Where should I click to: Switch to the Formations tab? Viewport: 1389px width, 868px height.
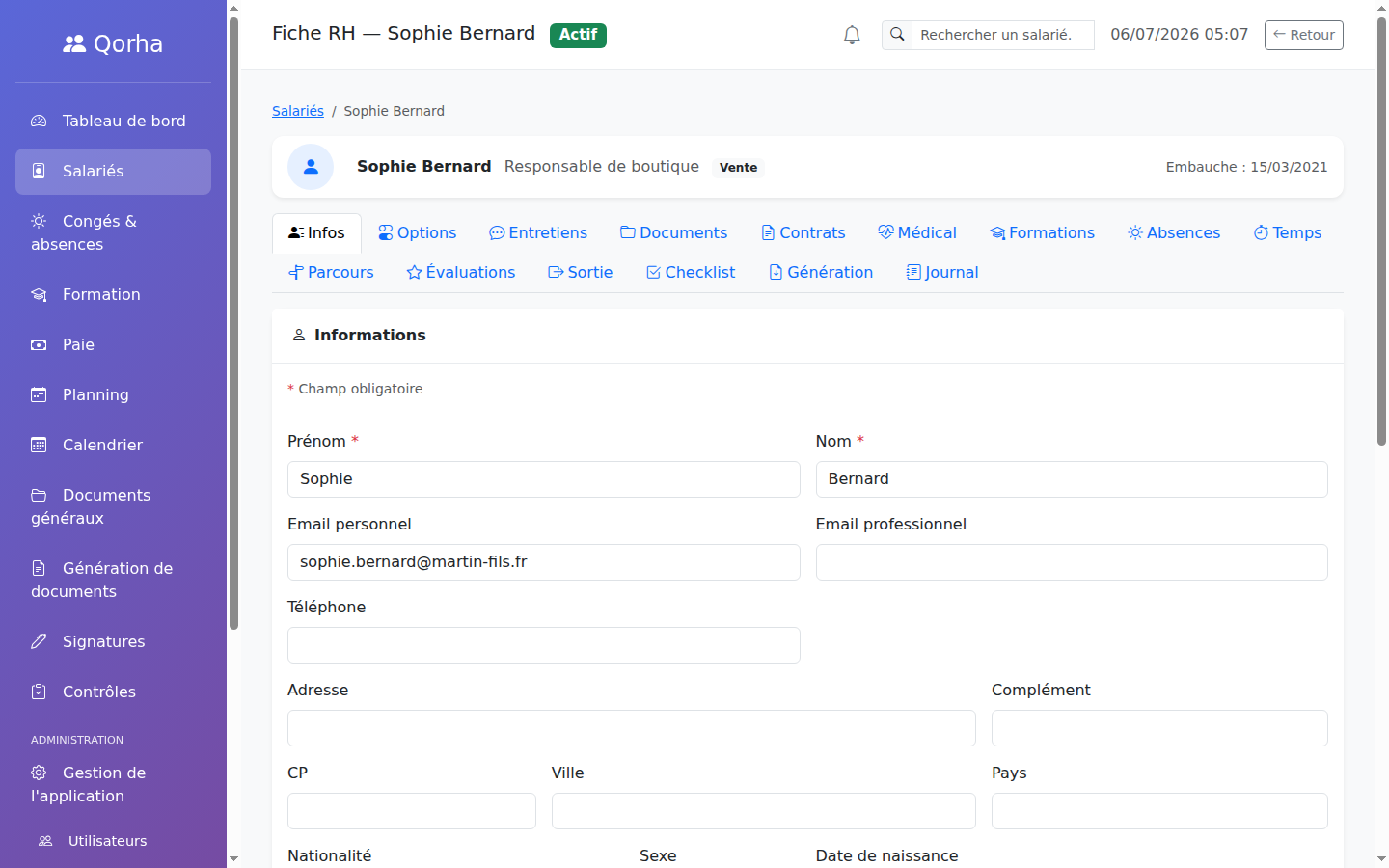click(1042, 233)
